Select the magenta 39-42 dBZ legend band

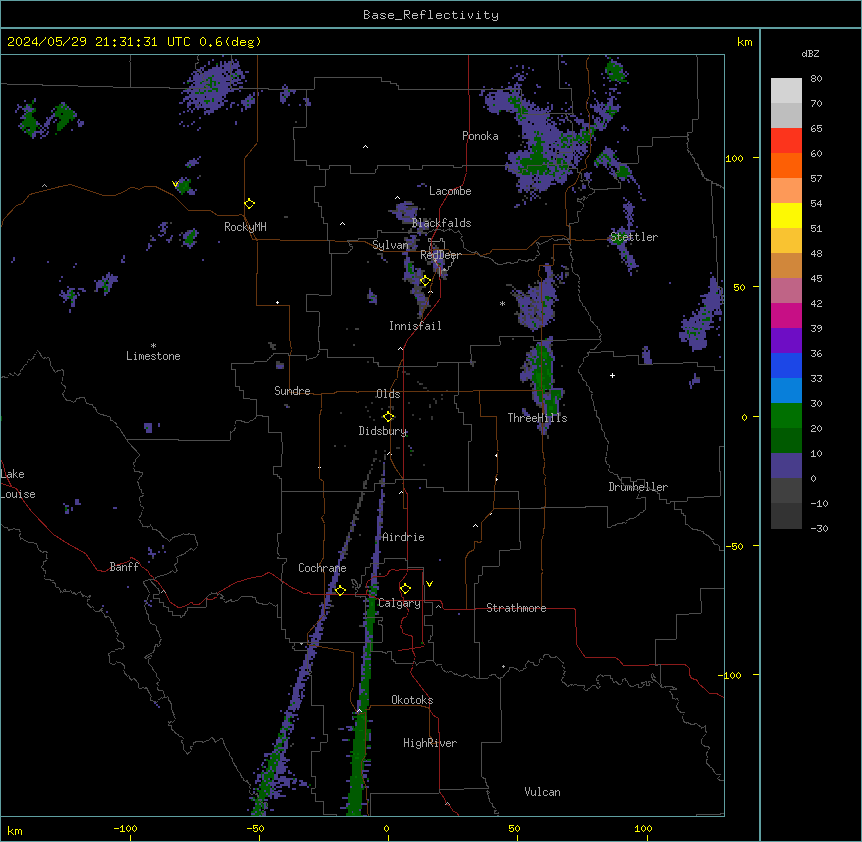(x=786, y=316)
